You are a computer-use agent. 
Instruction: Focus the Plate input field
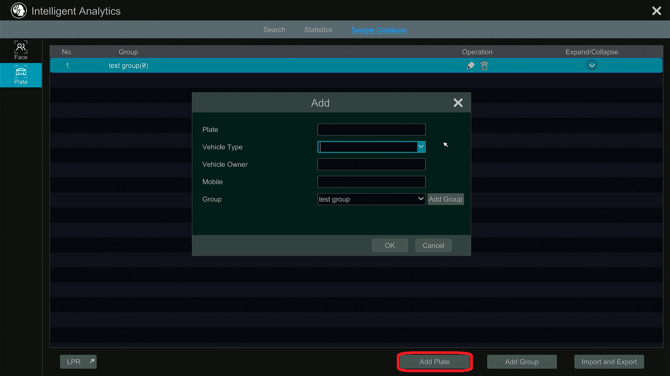(371, 129)
